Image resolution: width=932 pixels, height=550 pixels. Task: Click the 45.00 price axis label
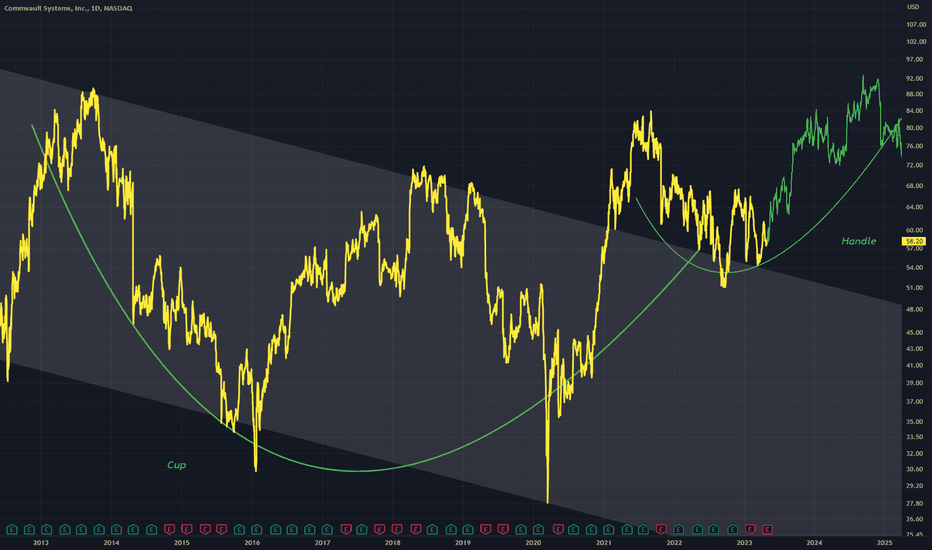click(916, 332)
